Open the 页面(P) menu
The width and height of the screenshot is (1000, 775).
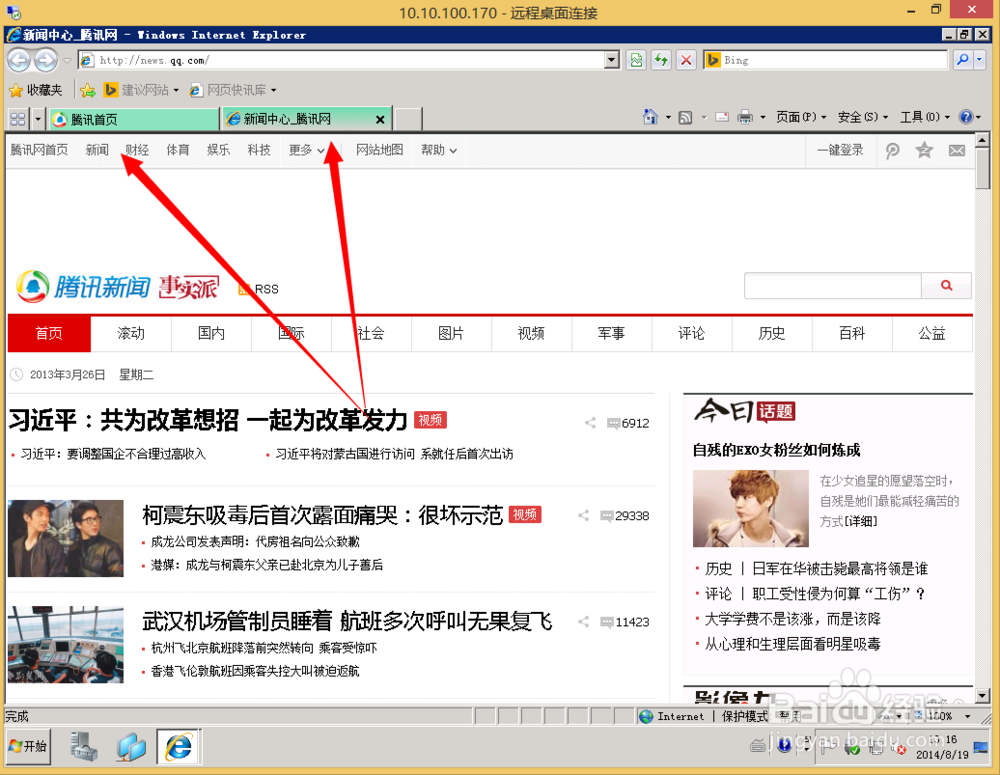coord(801,117)
